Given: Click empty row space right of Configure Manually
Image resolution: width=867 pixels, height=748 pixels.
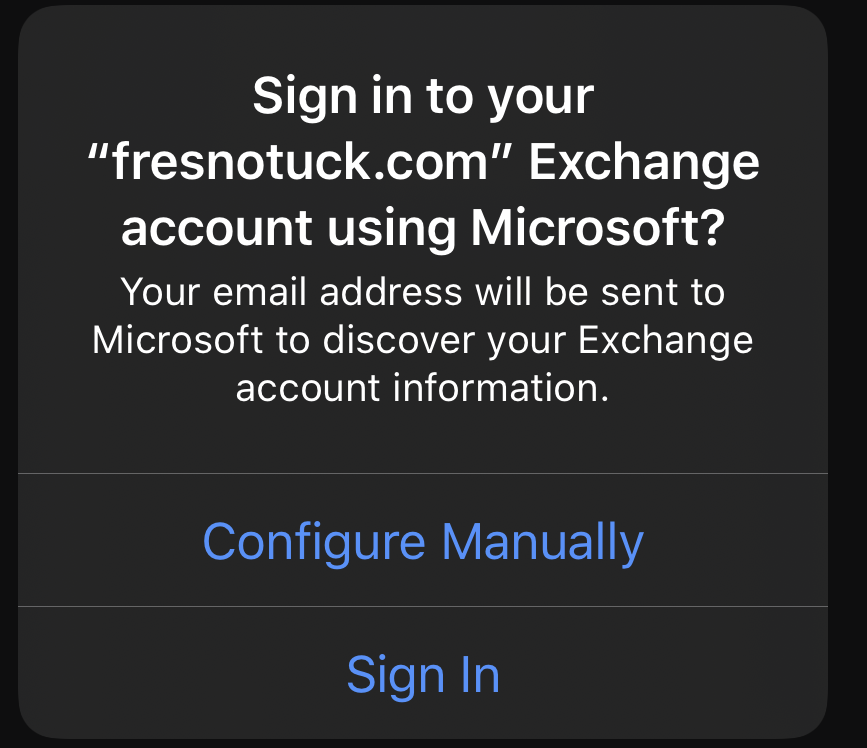Looking at the screenshot, I should click(740, 542).
